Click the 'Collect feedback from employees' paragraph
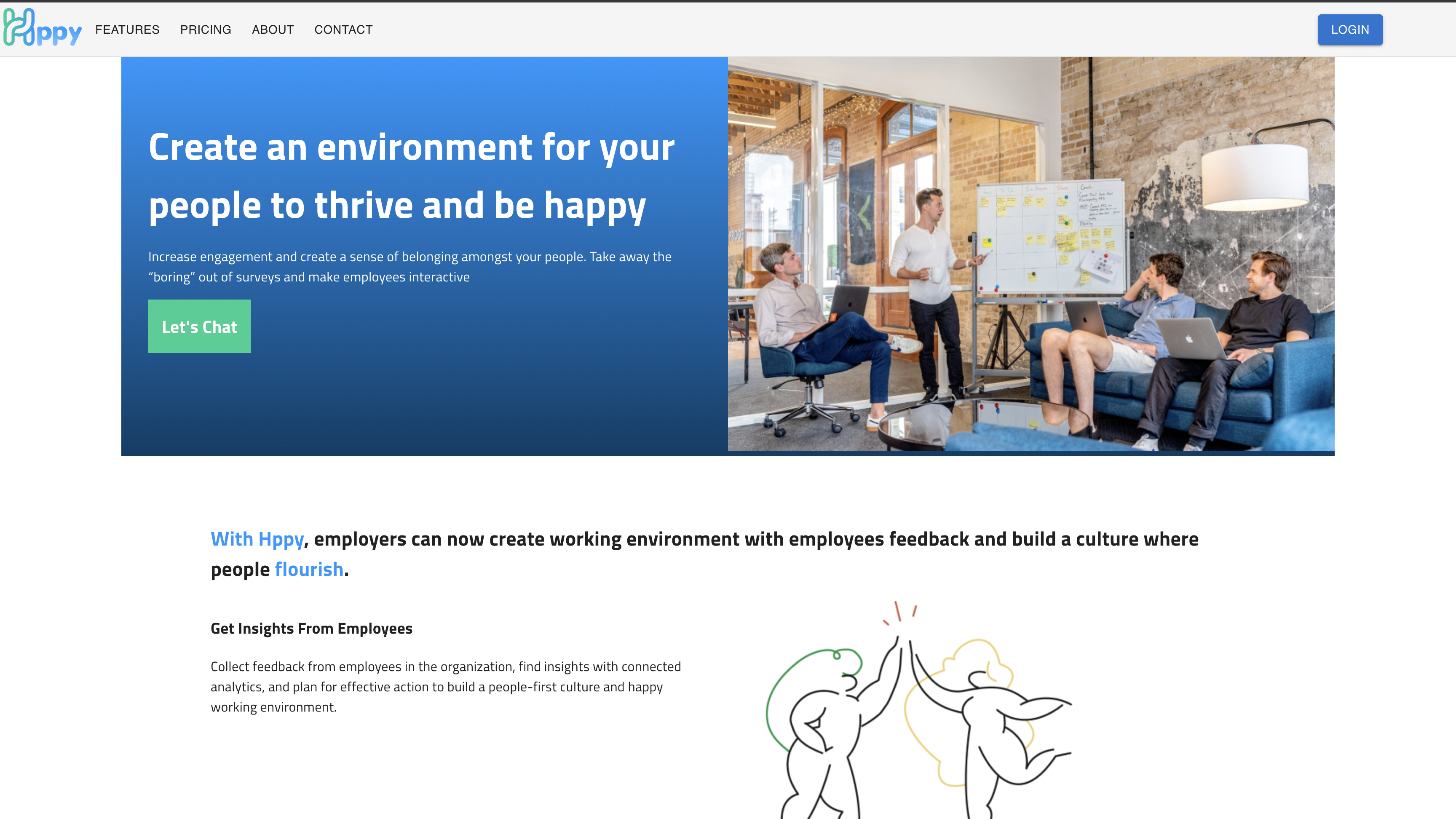This screenshot has width=1456, height=819. coord(445,687)
